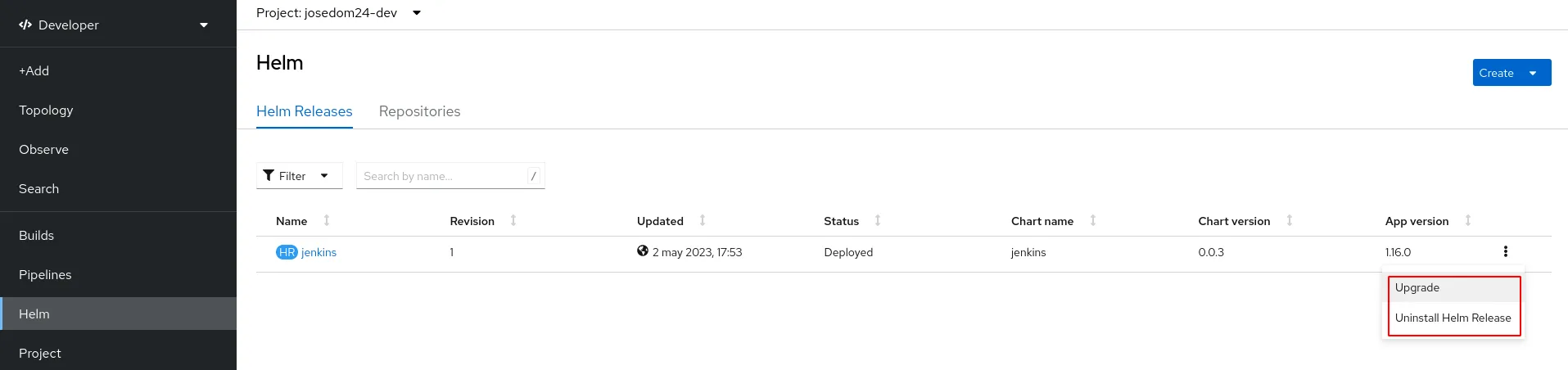This screenshot has height=370, width=1568.
Task: Open the Developer perspective switcher dropdown
Action: click(118, 25)
